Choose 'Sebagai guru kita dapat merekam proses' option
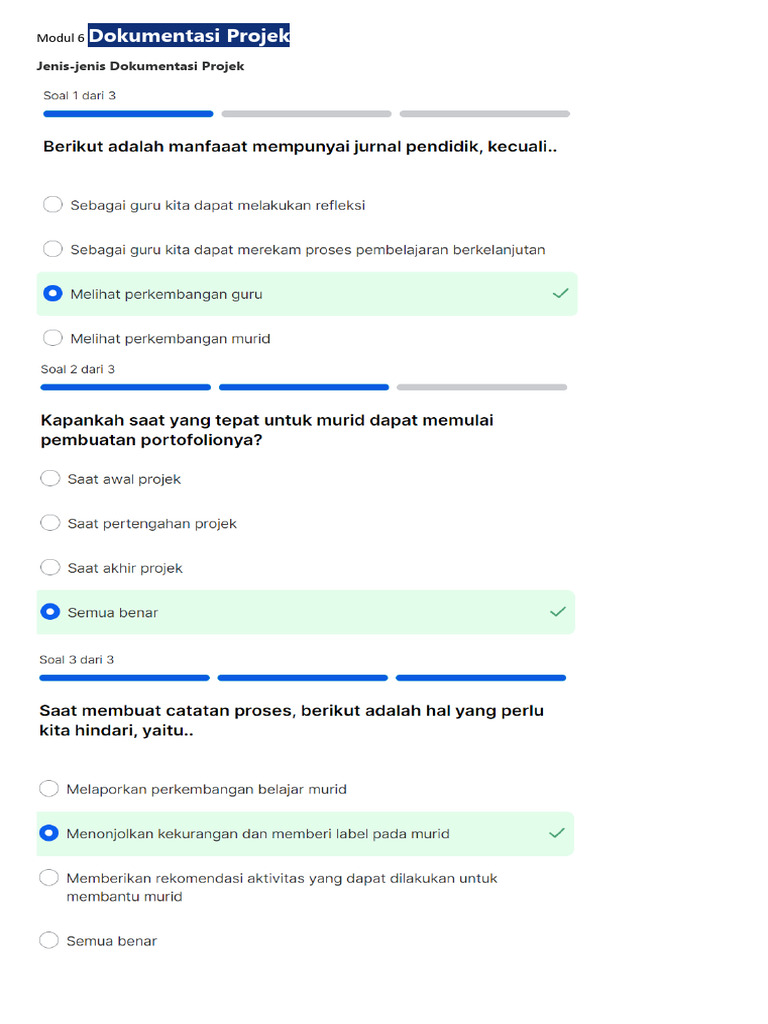Screen dimensions: 768x1024 click(x=53, y=249)
